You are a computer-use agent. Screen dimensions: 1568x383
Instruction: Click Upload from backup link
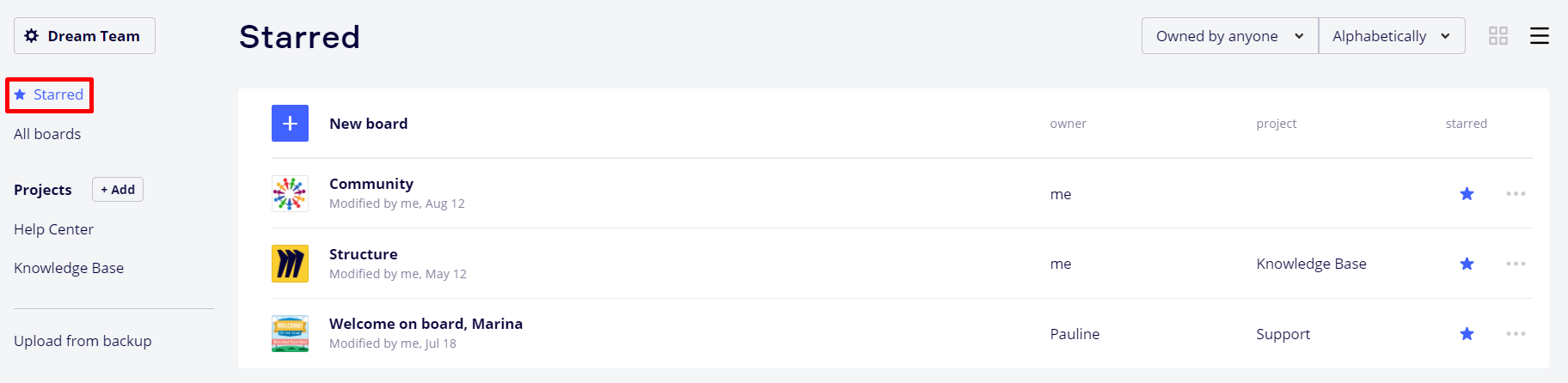83,341
